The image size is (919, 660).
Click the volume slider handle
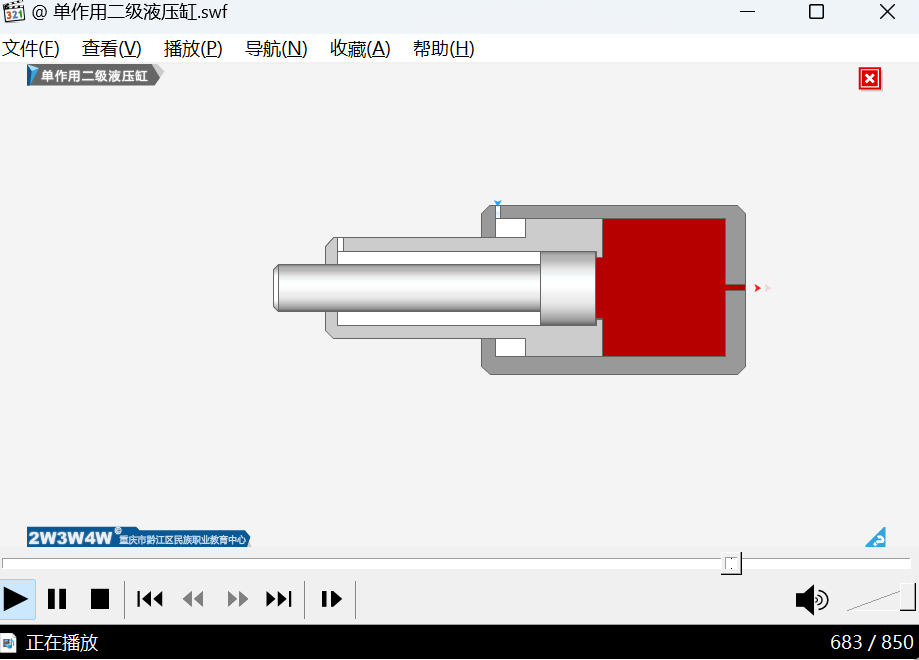pyautogui.click(x=907, y=597)
